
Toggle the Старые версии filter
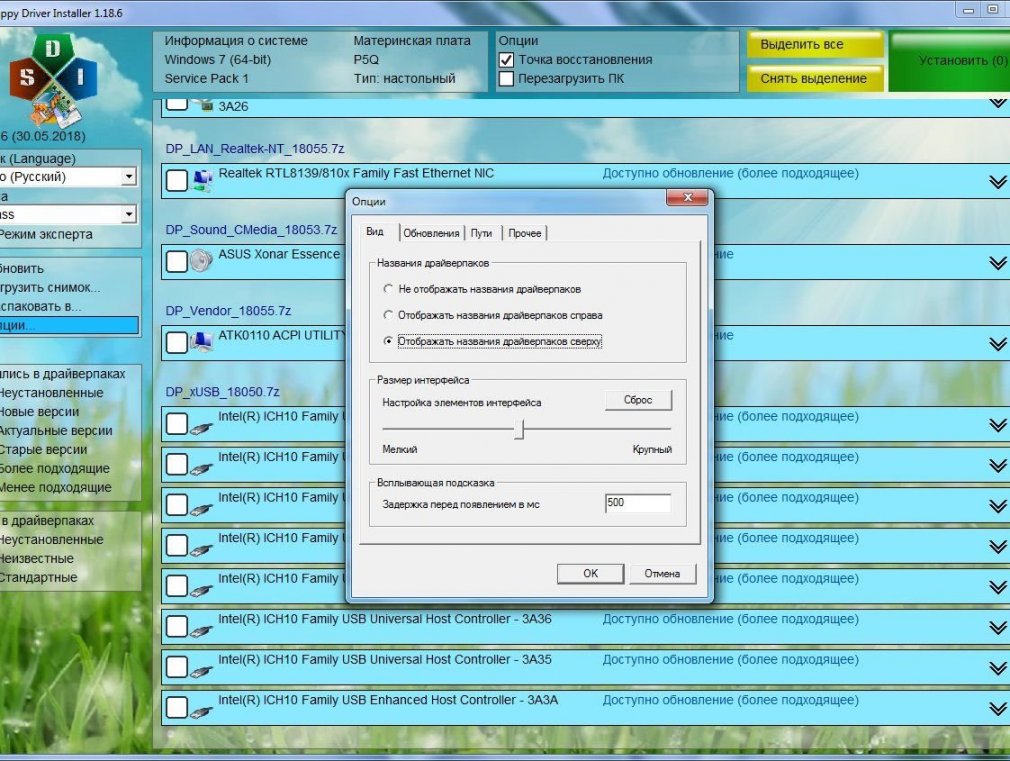44,449
